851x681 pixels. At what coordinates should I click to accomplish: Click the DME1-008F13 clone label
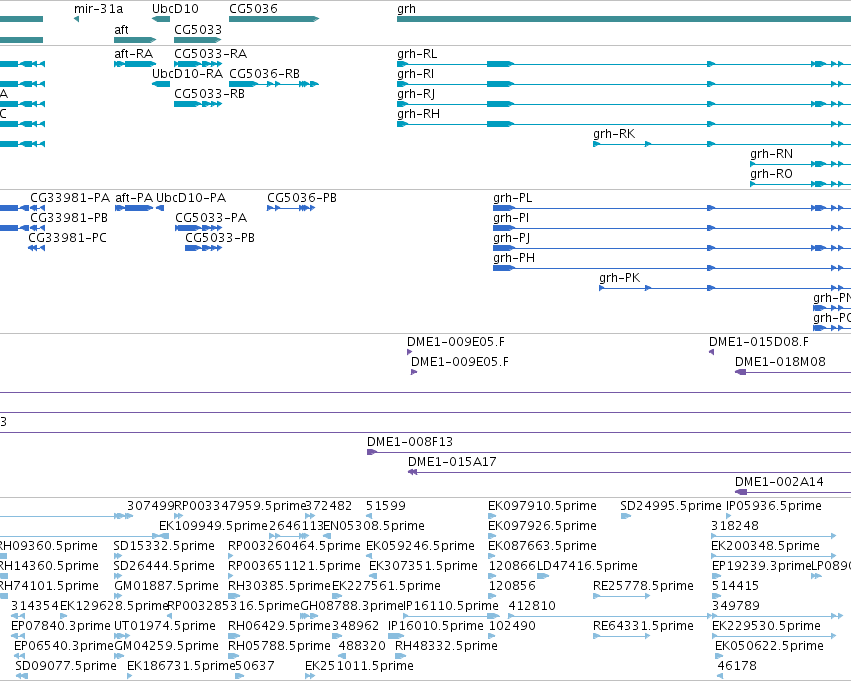tap(410, 442)
